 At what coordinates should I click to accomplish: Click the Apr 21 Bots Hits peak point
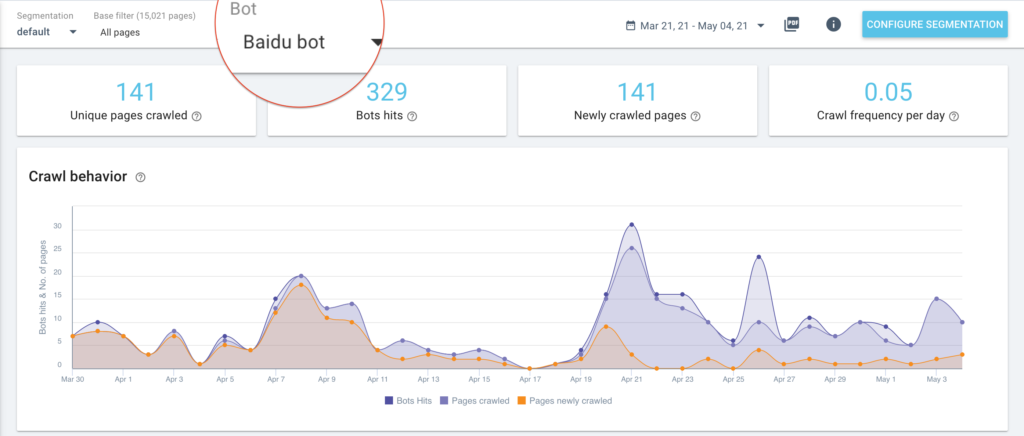(632, 225)
